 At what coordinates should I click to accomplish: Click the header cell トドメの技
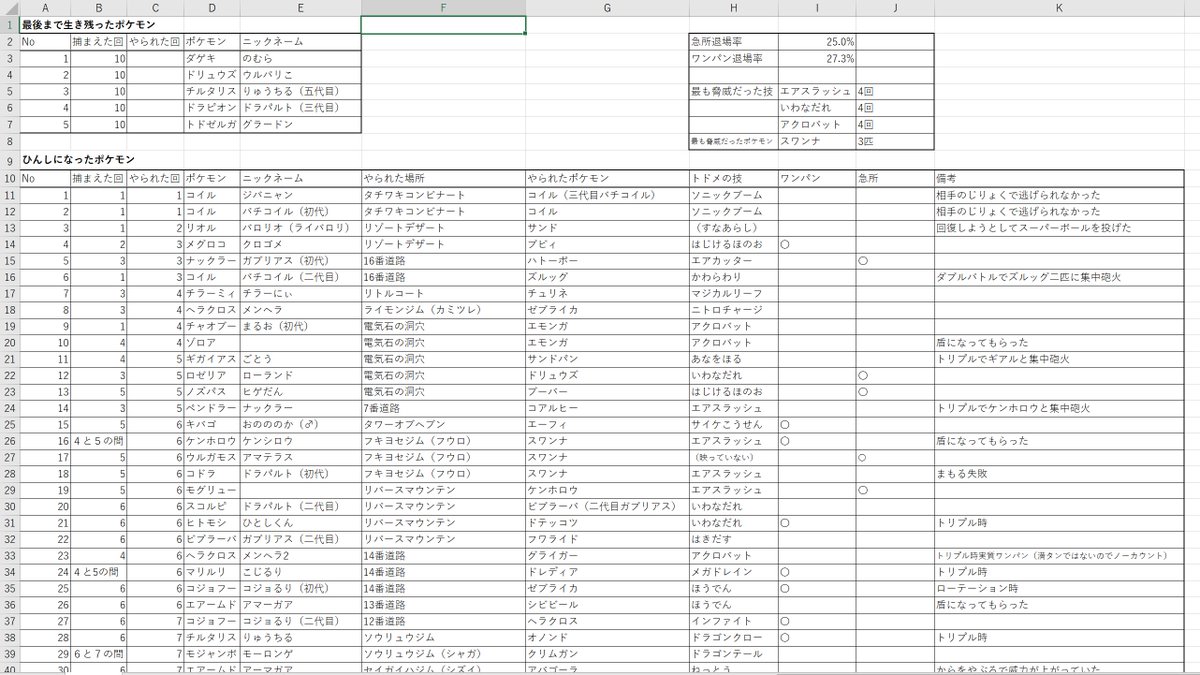(x=733, y=178)
